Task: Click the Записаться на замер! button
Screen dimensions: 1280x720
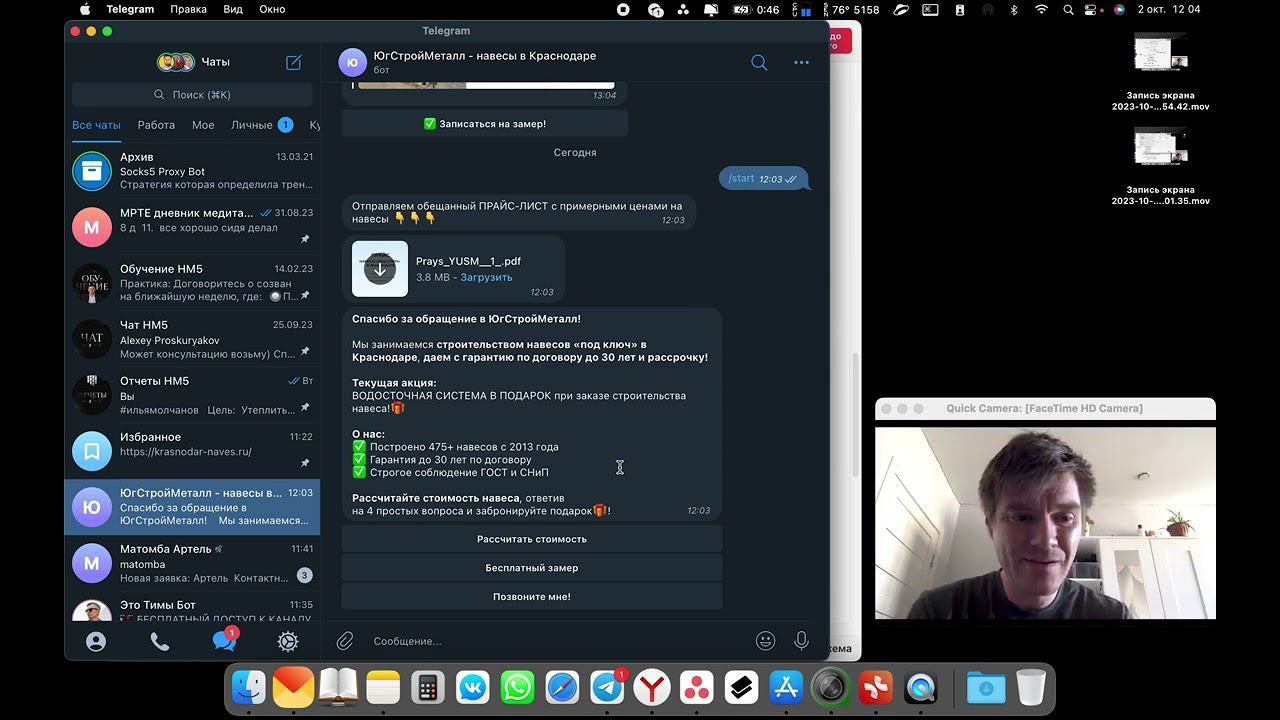Action: [485, 124]
